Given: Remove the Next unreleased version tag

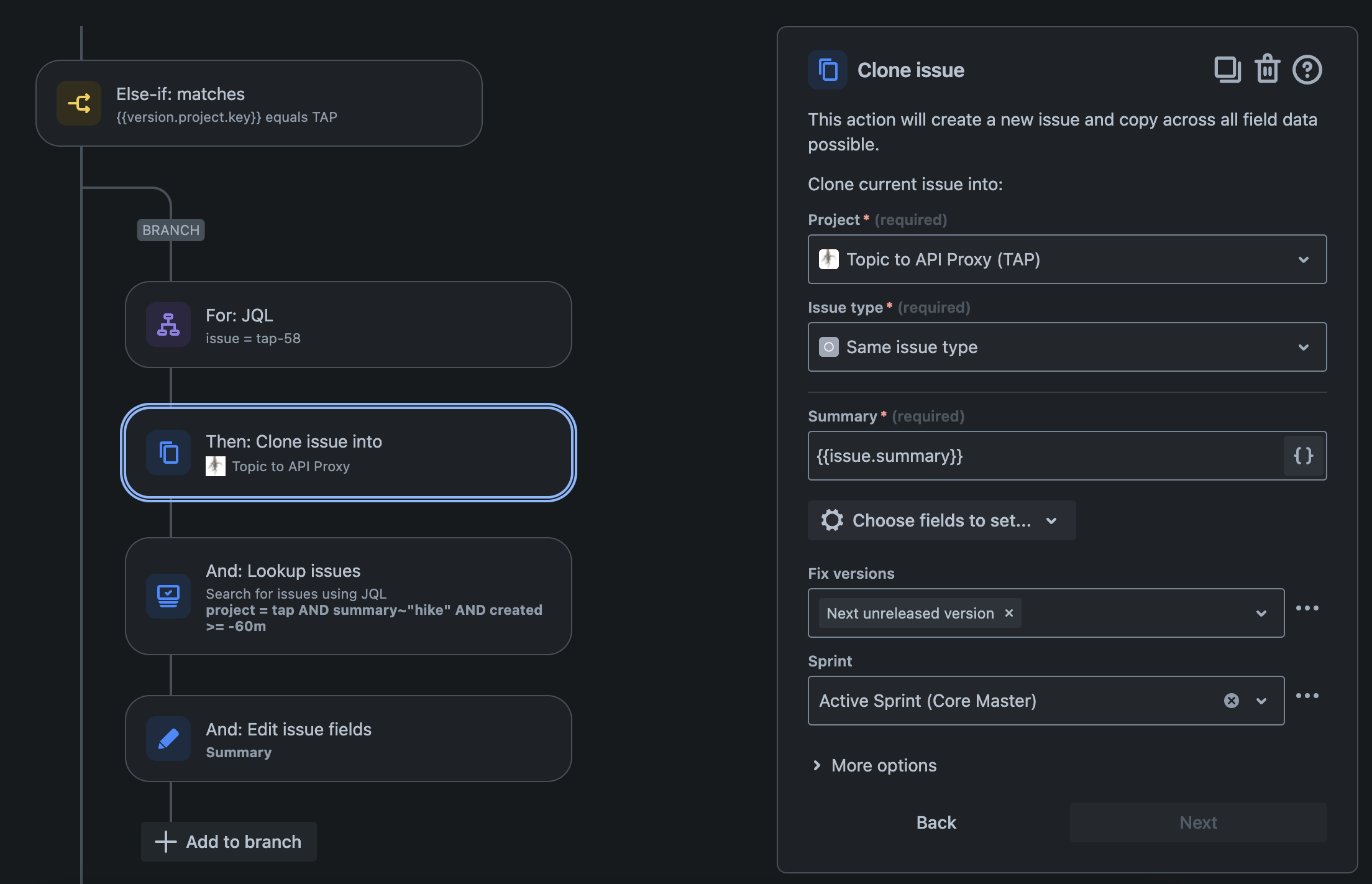Looking at the screenshot, I should pos(1009,613).
